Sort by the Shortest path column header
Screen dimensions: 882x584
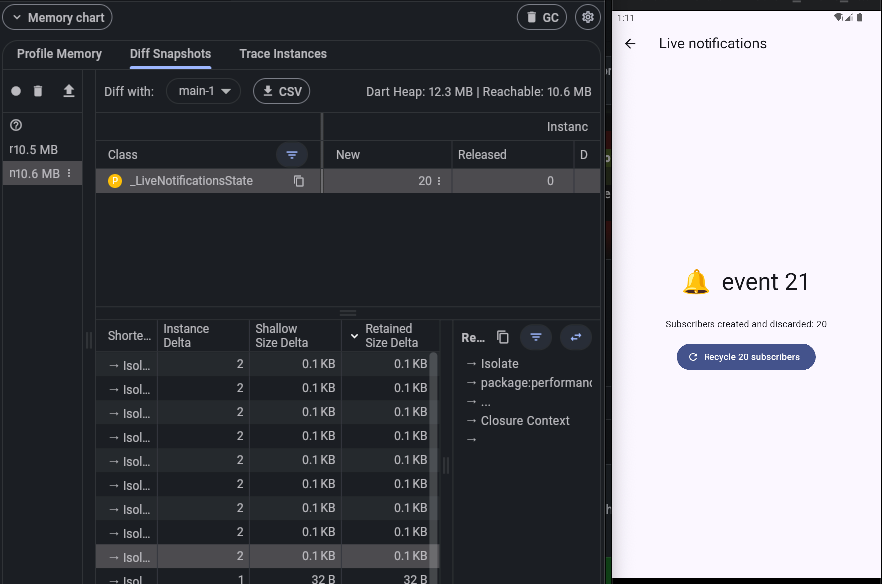pos(129,335)
